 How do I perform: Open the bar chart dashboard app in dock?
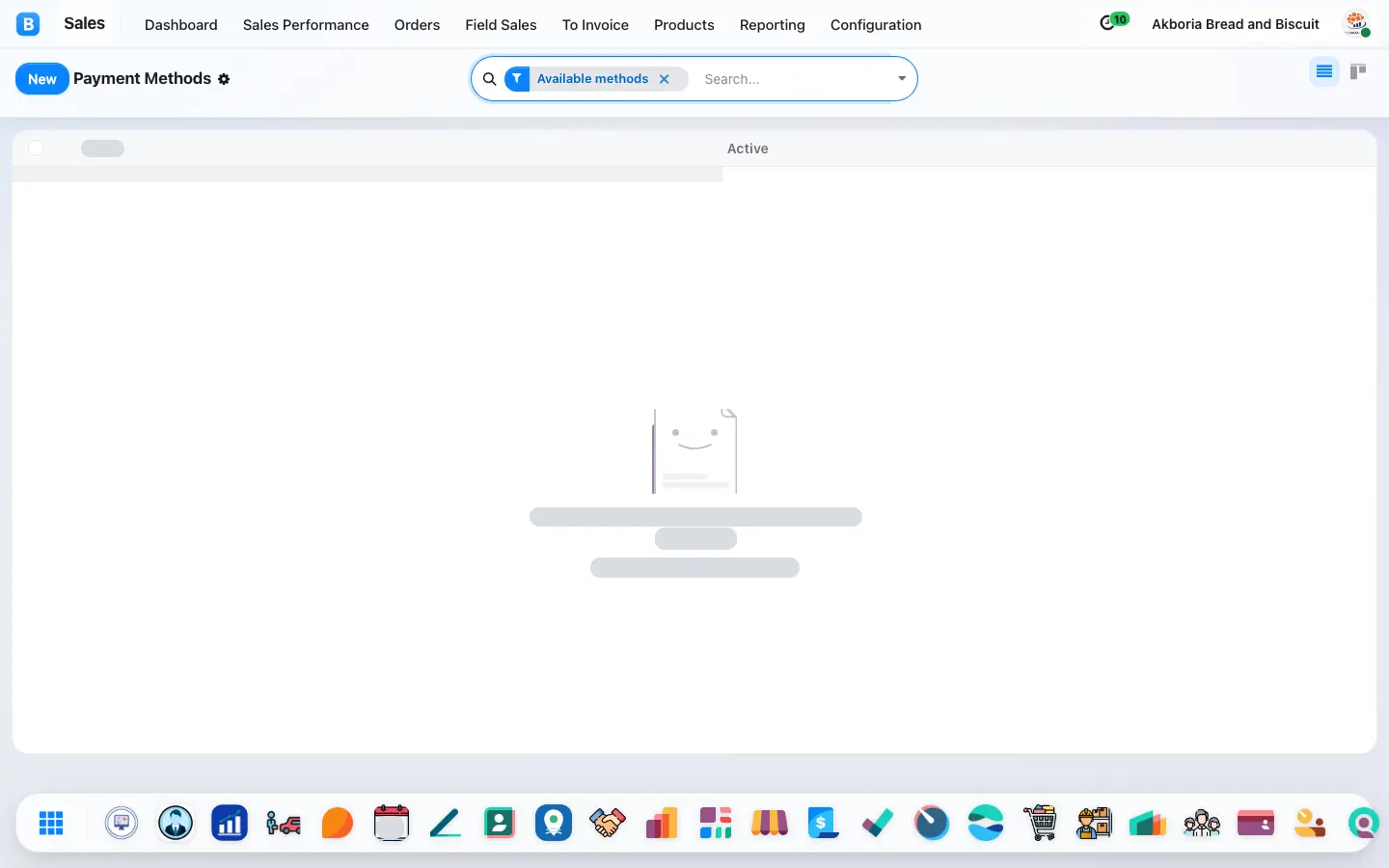pyautogui.click(x=230, y=823)
